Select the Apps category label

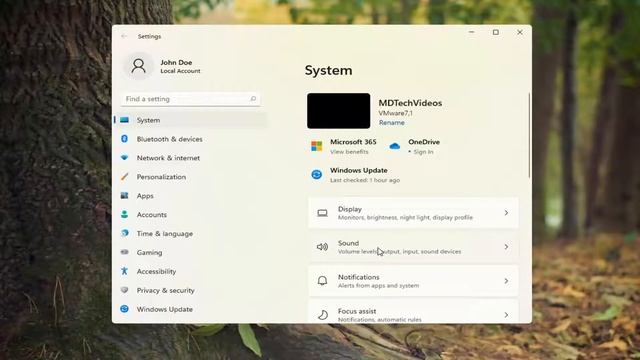(x=145, y=196)
